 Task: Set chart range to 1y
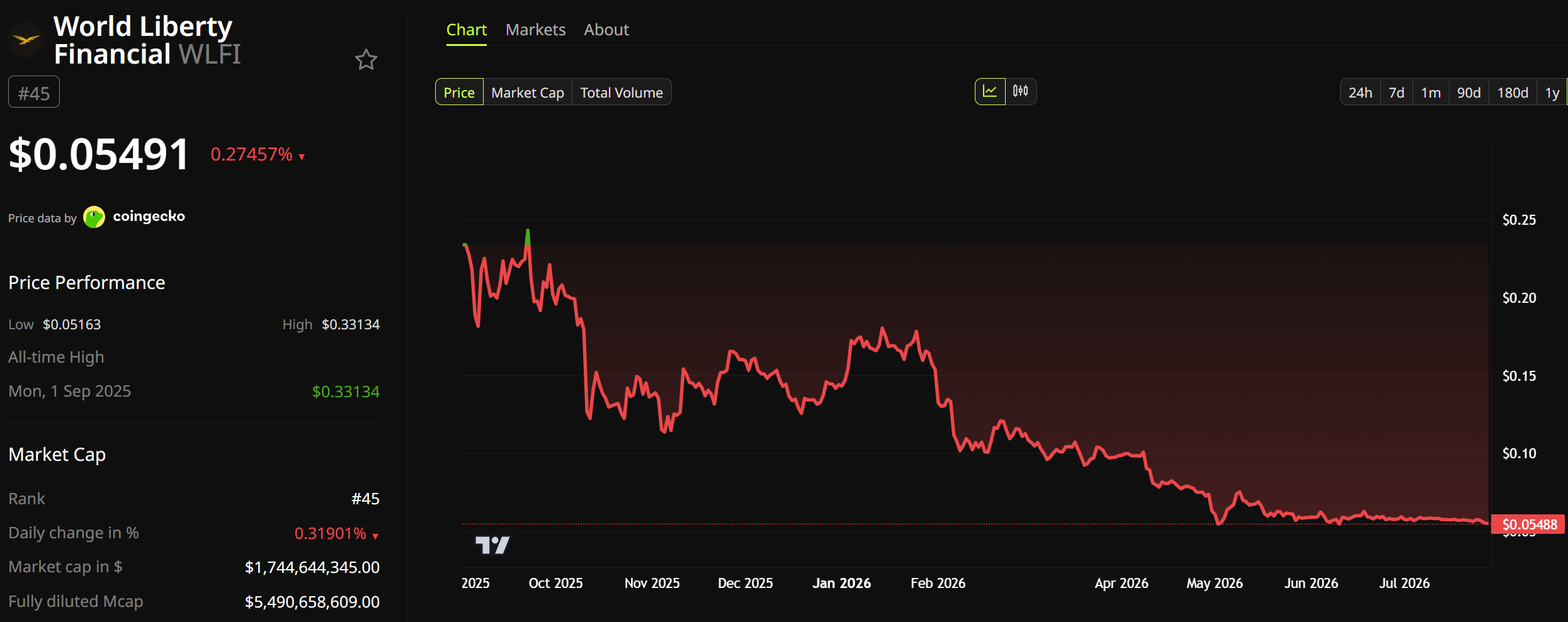(x=1552, y=93)
